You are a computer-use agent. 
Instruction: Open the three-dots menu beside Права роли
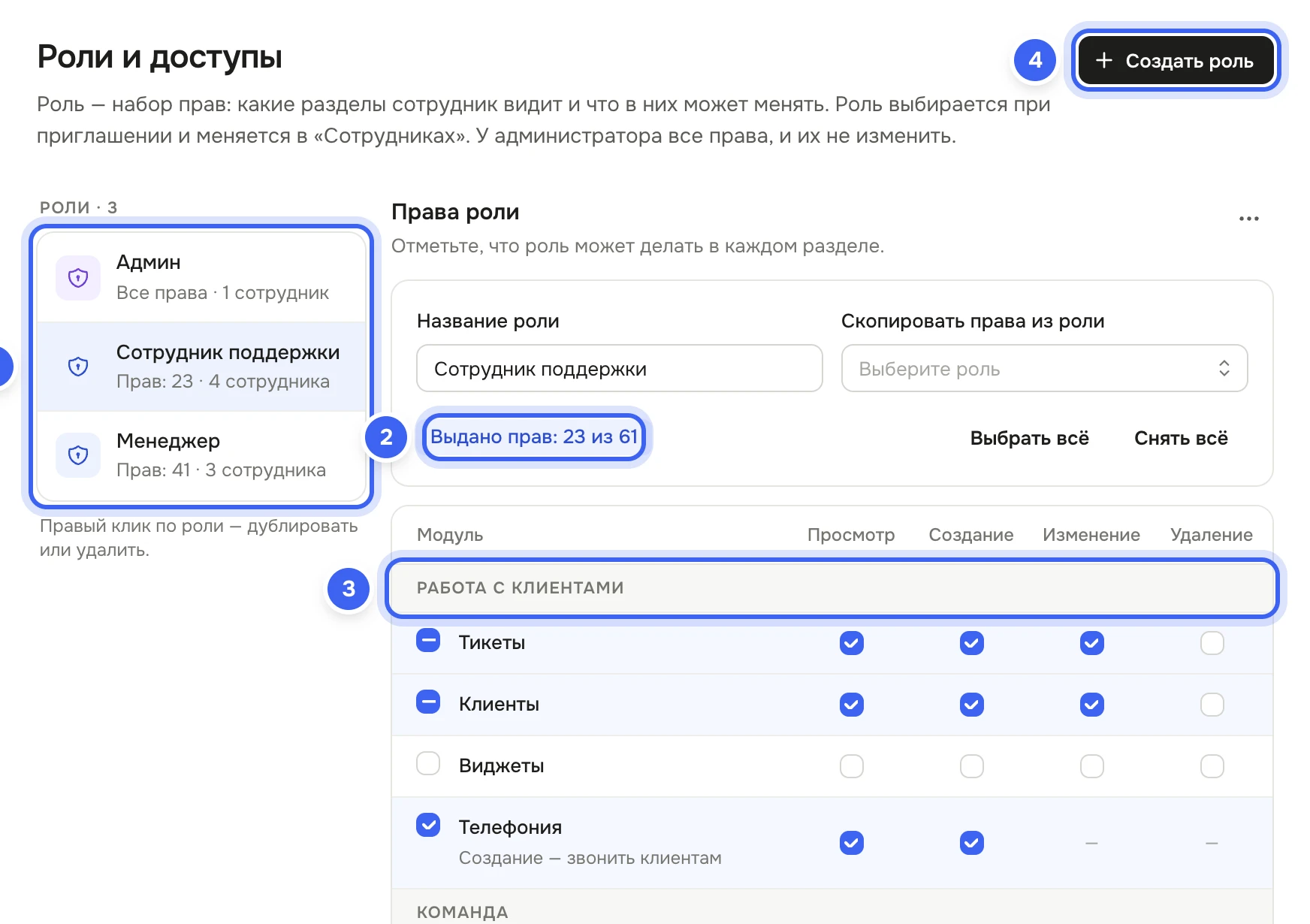[x=1248, y=219]
